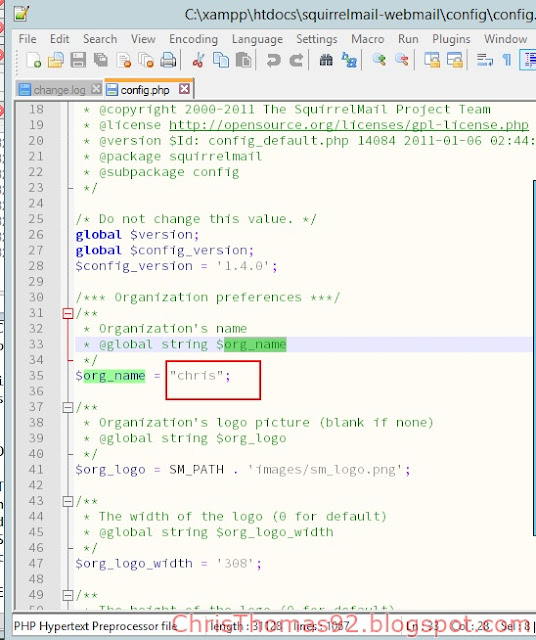Create a new file using the New toolbar icon
Screen dimensions: 536x640
33,60
